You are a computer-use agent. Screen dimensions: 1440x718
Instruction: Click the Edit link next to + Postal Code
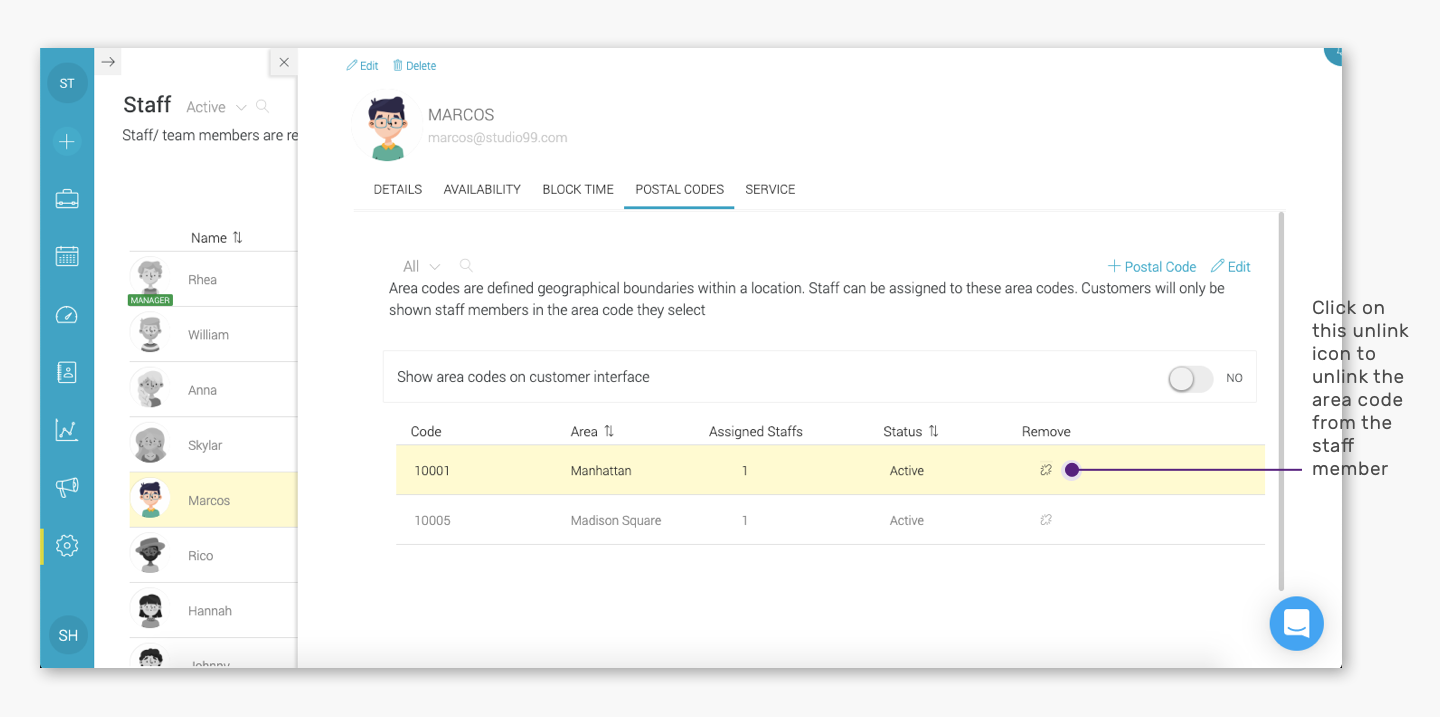(1231, 267)
